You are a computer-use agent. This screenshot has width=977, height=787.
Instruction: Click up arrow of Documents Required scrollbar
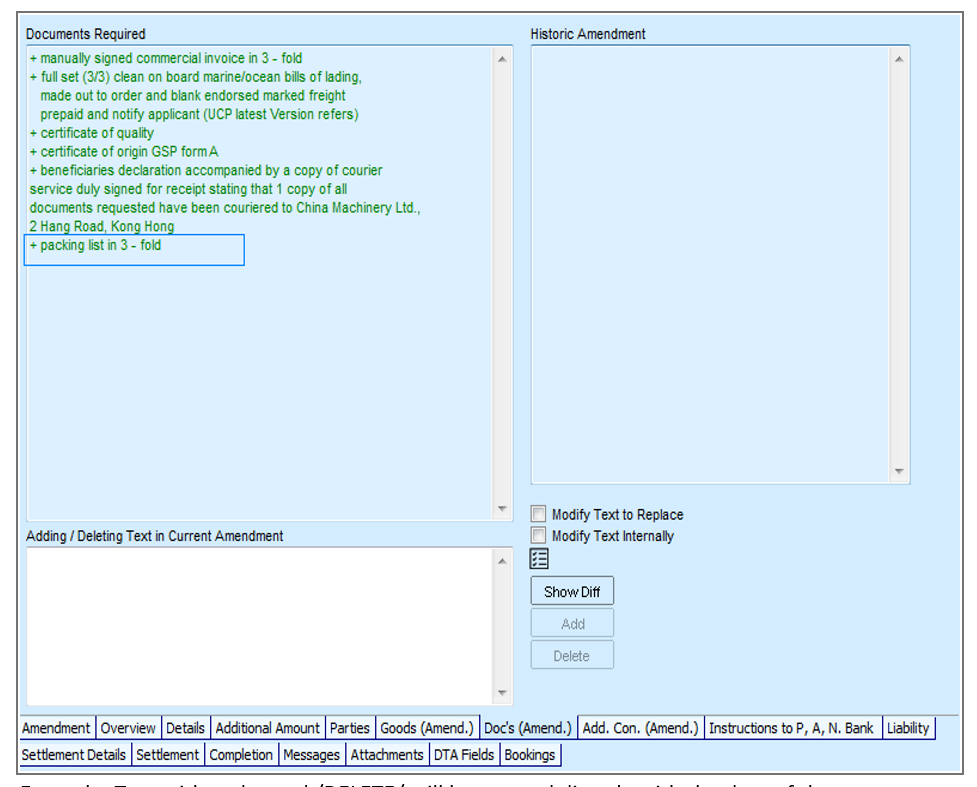click(x=502, y=59)
